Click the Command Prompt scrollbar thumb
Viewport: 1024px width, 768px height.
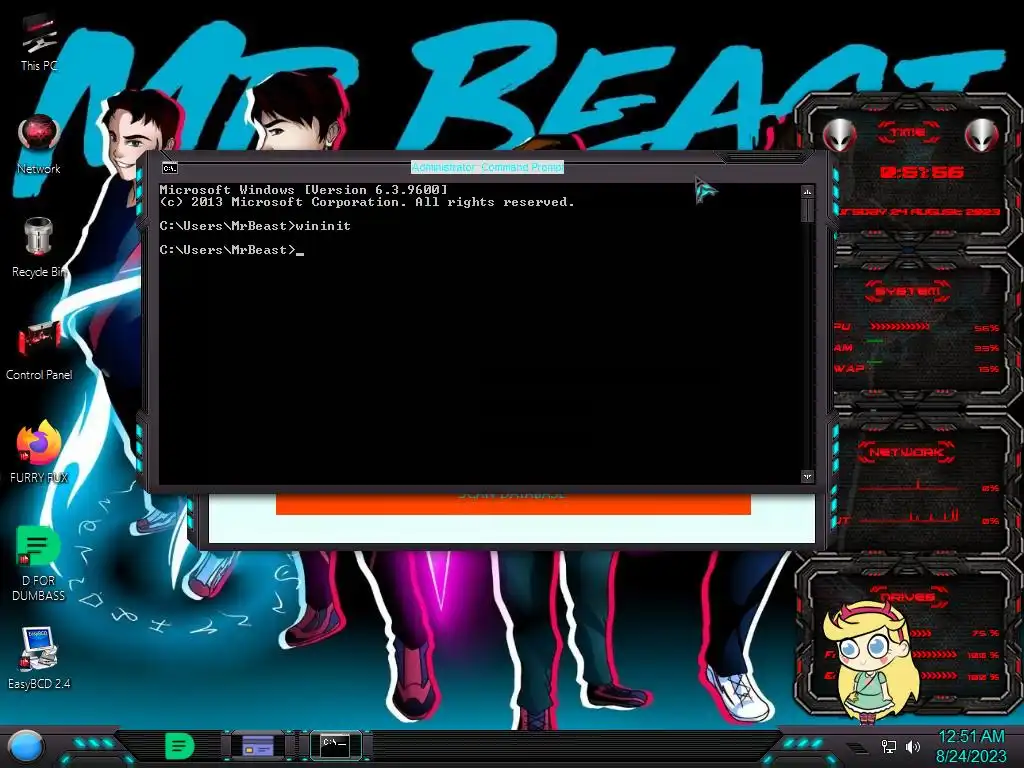(807, 210)
